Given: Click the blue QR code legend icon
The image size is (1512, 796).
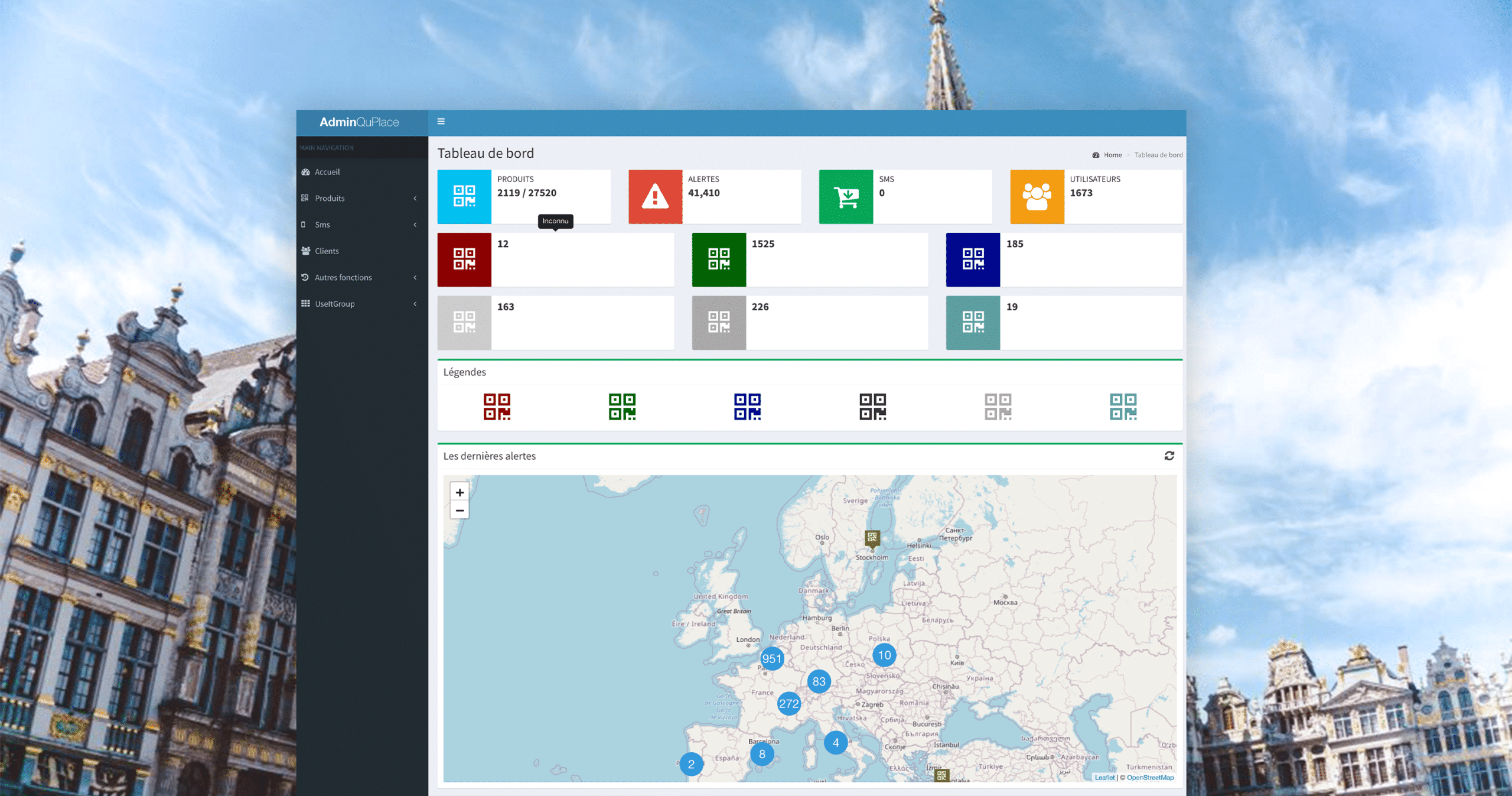Looking at the screenshot, I should (x=747, y=407).
